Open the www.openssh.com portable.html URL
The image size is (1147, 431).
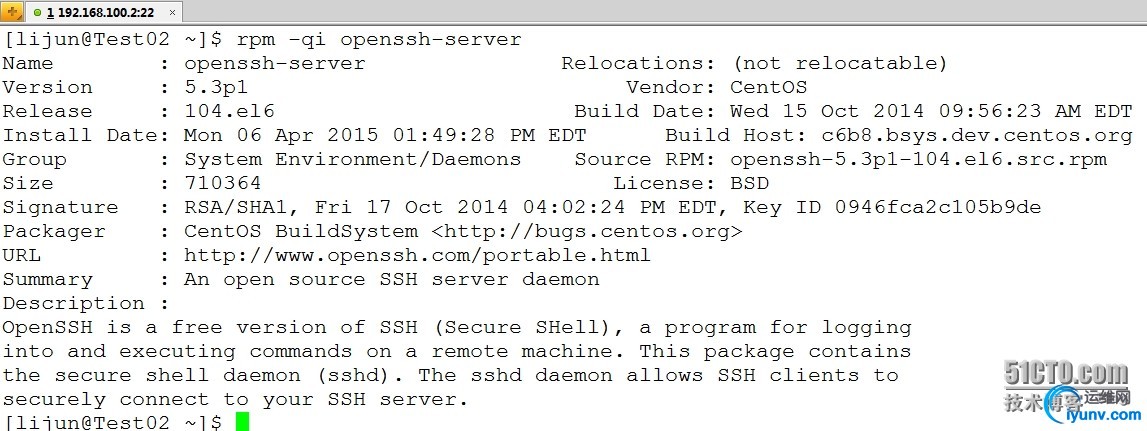pos(417,256)
